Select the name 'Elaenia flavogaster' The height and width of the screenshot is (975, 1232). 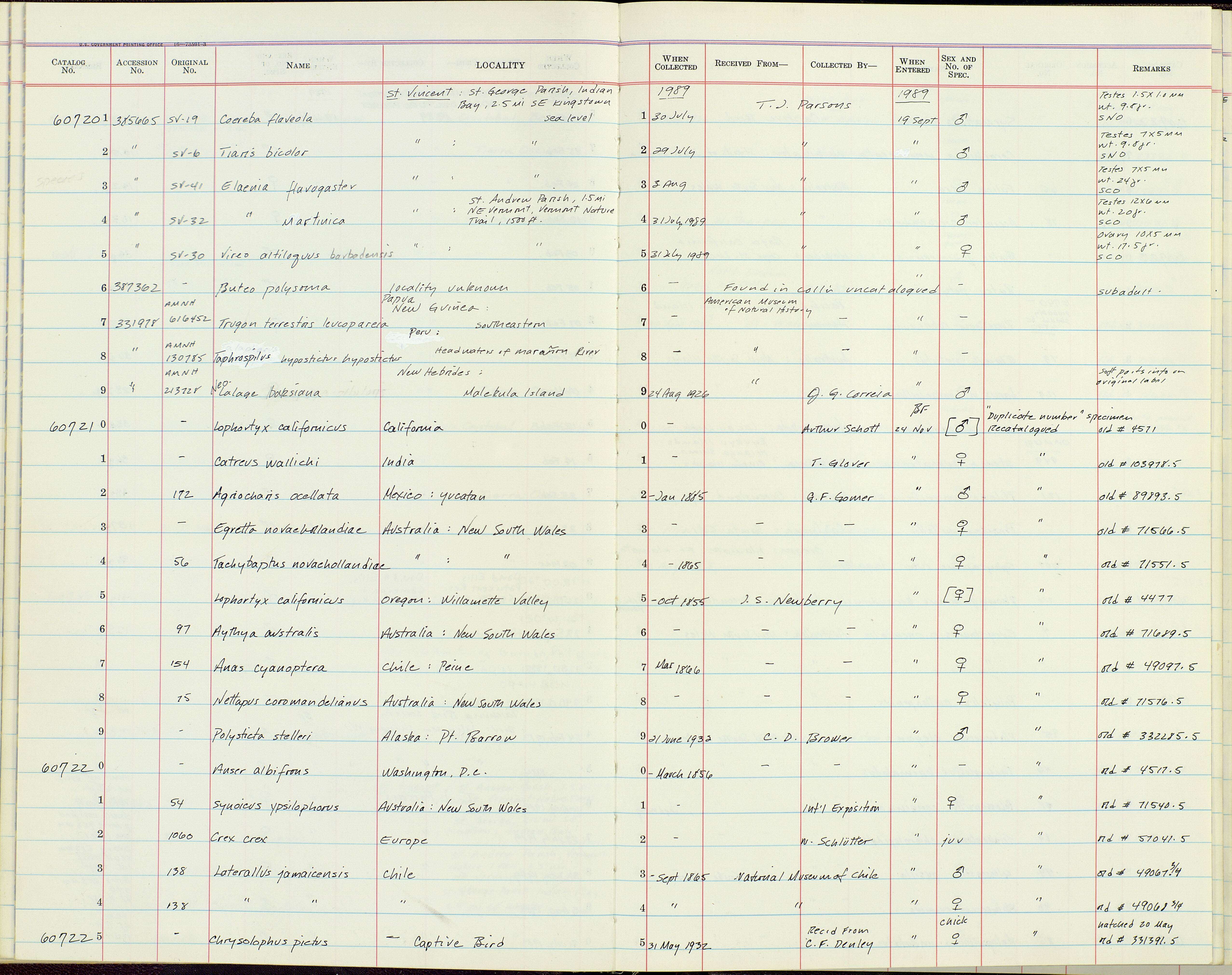[x=288, y=187]
